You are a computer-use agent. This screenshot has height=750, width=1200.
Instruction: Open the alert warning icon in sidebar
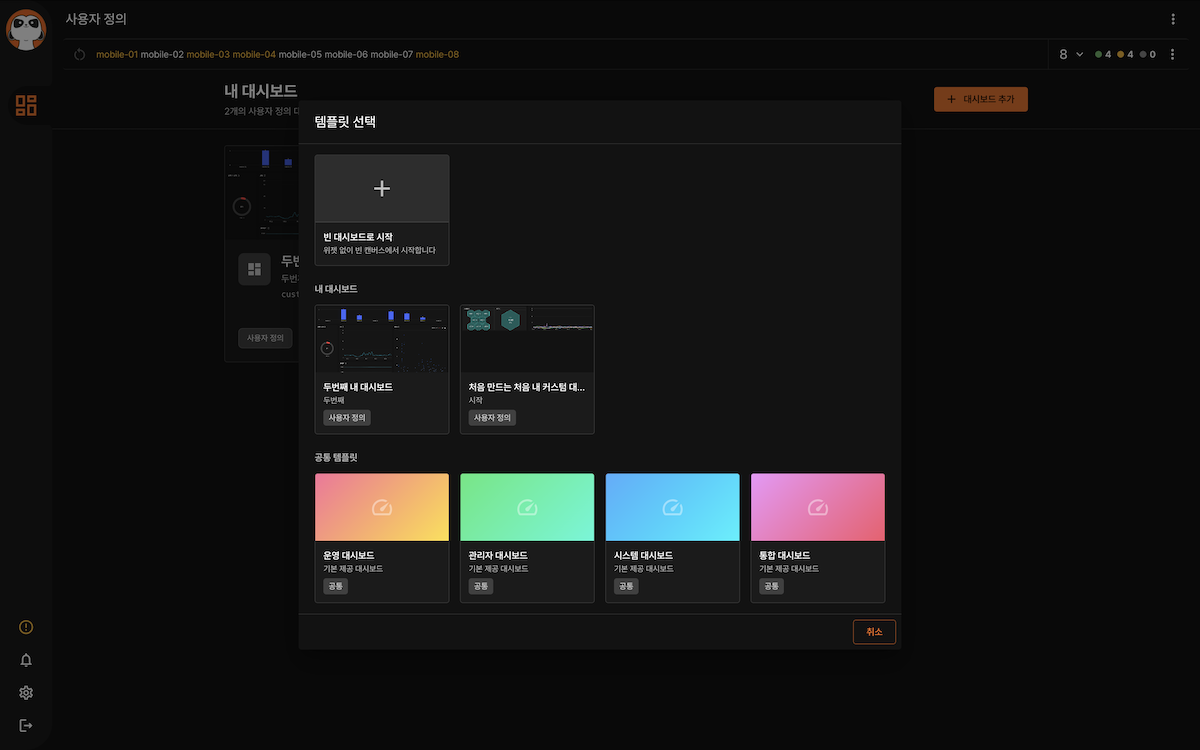pyautogui.click(x=26, y=627)
